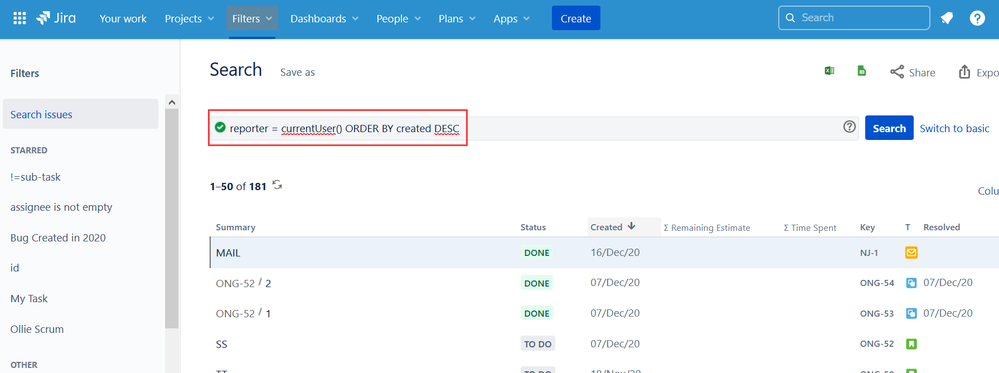999x373 pixels.
Task: Click the sub-task type icon for ONG-54
Action: 912,283
